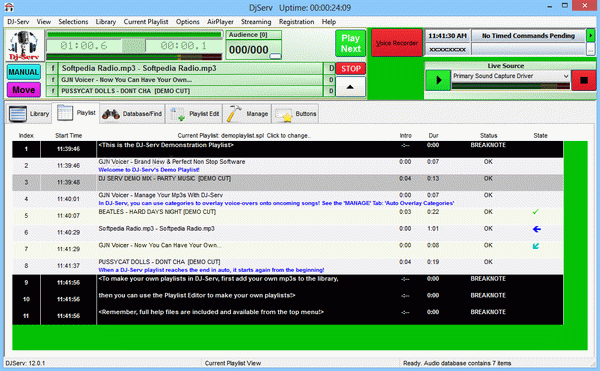Click the track progress bar above timers

[134, 35]
